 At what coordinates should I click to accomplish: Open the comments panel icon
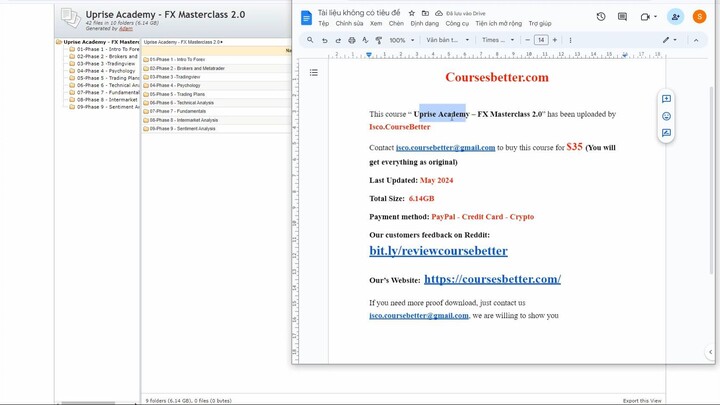622,17
